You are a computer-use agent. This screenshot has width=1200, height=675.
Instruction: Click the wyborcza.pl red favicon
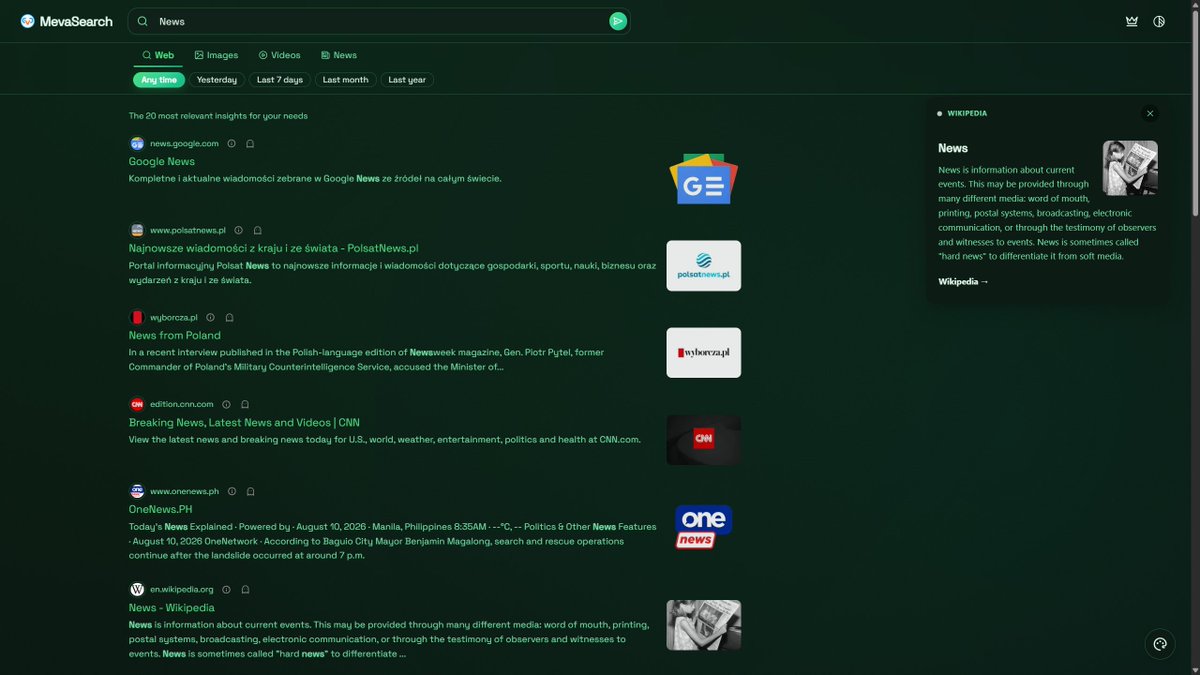137,317
